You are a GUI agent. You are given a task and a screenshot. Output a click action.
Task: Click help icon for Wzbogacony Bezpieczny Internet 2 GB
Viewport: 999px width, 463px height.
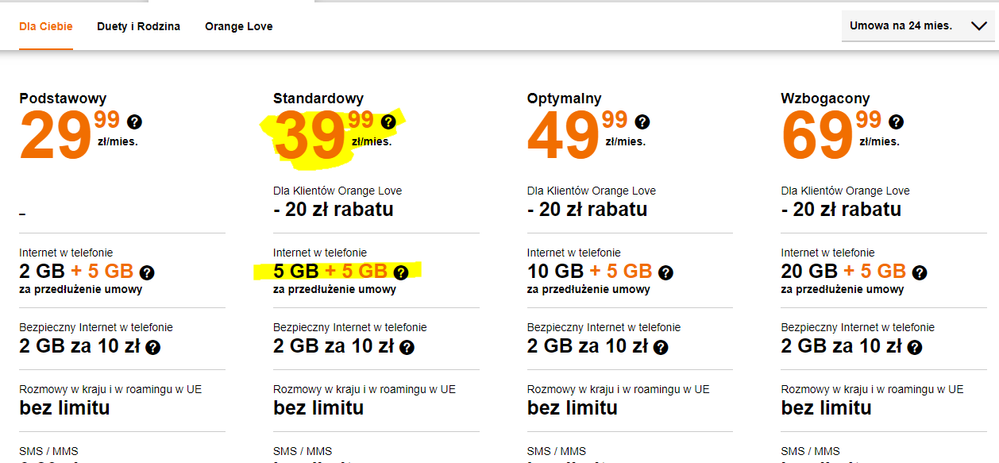click(x=915, y=347)
